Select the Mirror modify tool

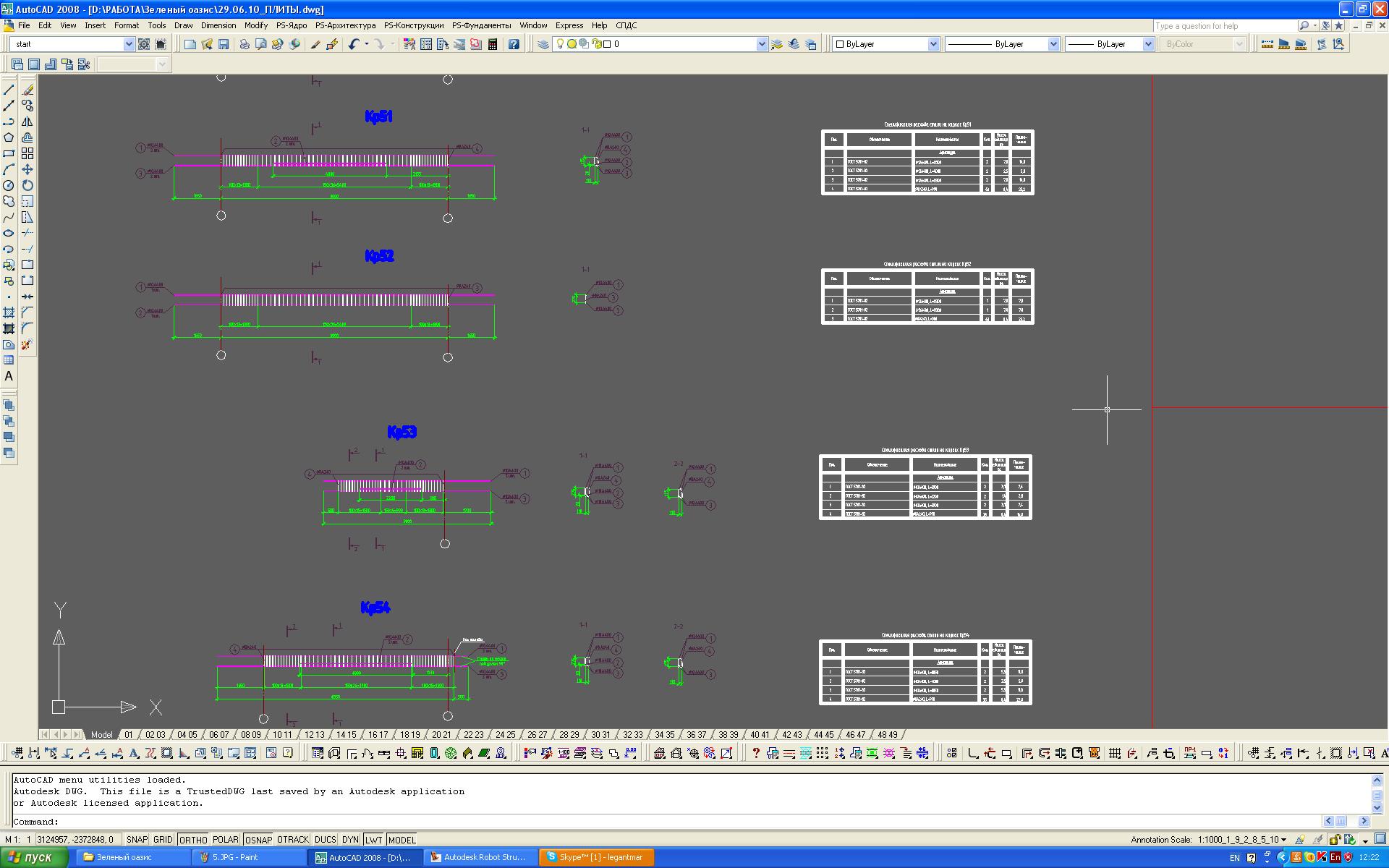[27, 122]
